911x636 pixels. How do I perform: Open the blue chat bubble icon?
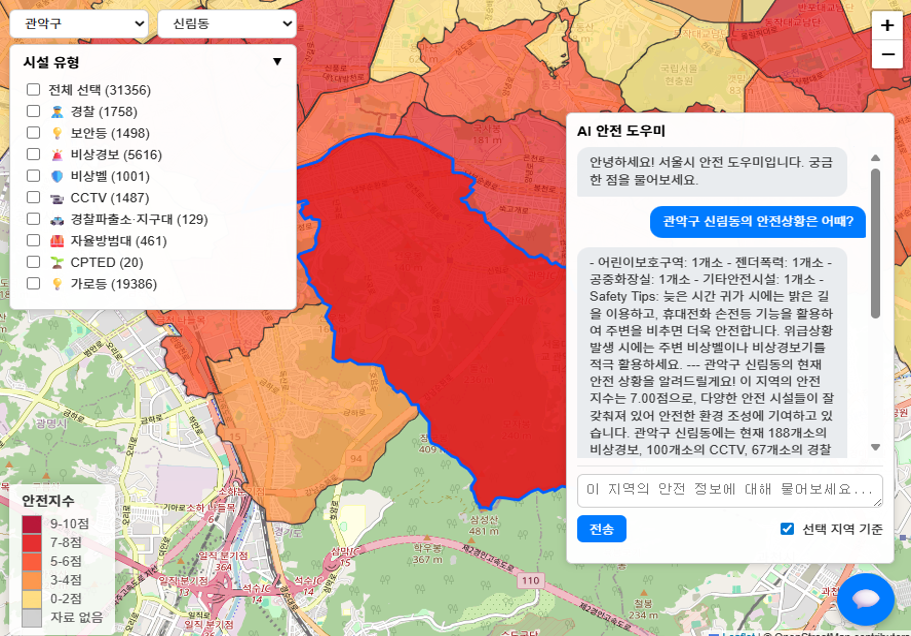coord(865,599)
